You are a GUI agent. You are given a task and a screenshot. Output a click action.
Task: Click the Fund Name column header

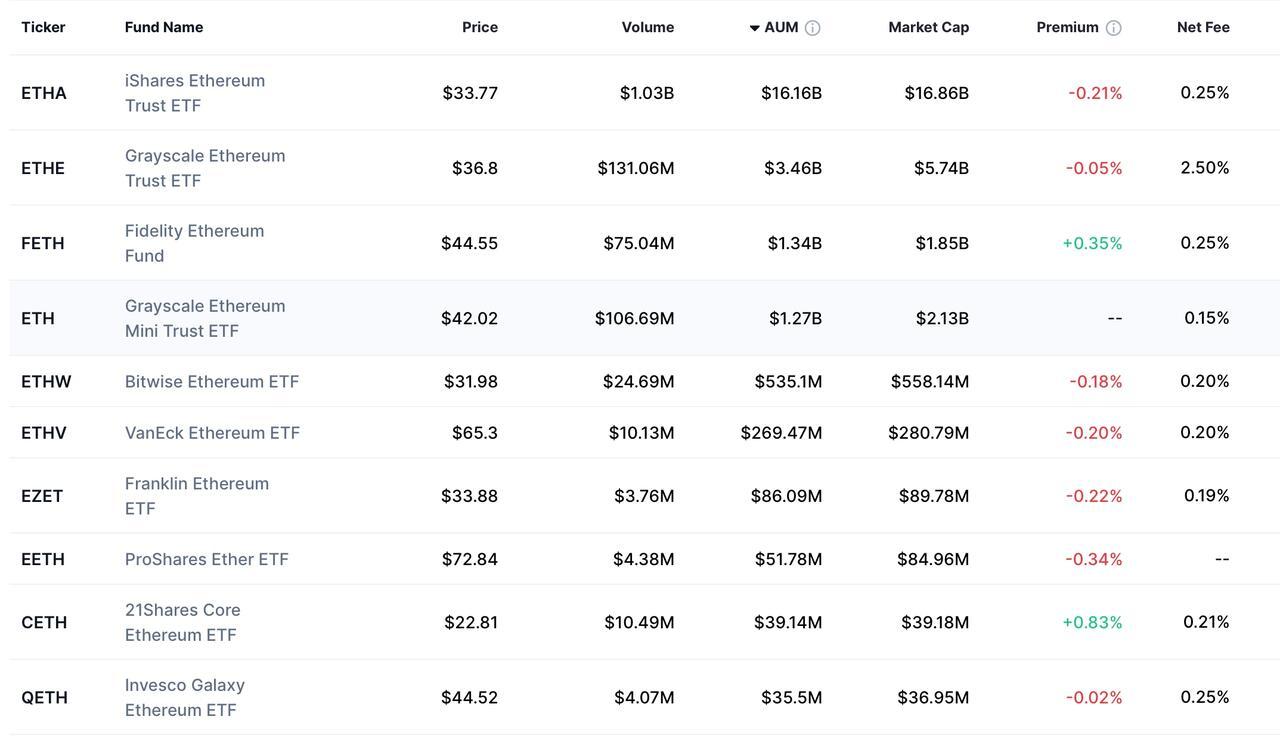pyautogui.click(x=164, y=27)
